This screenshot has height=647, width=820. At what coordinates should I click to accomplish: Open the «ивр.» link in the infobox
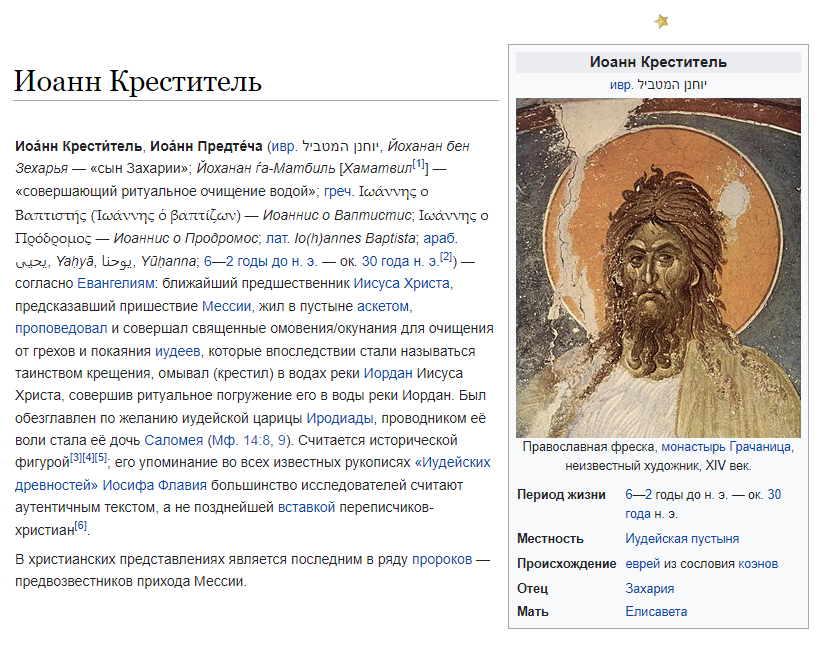pyautogui.click(x=621, y=85)
